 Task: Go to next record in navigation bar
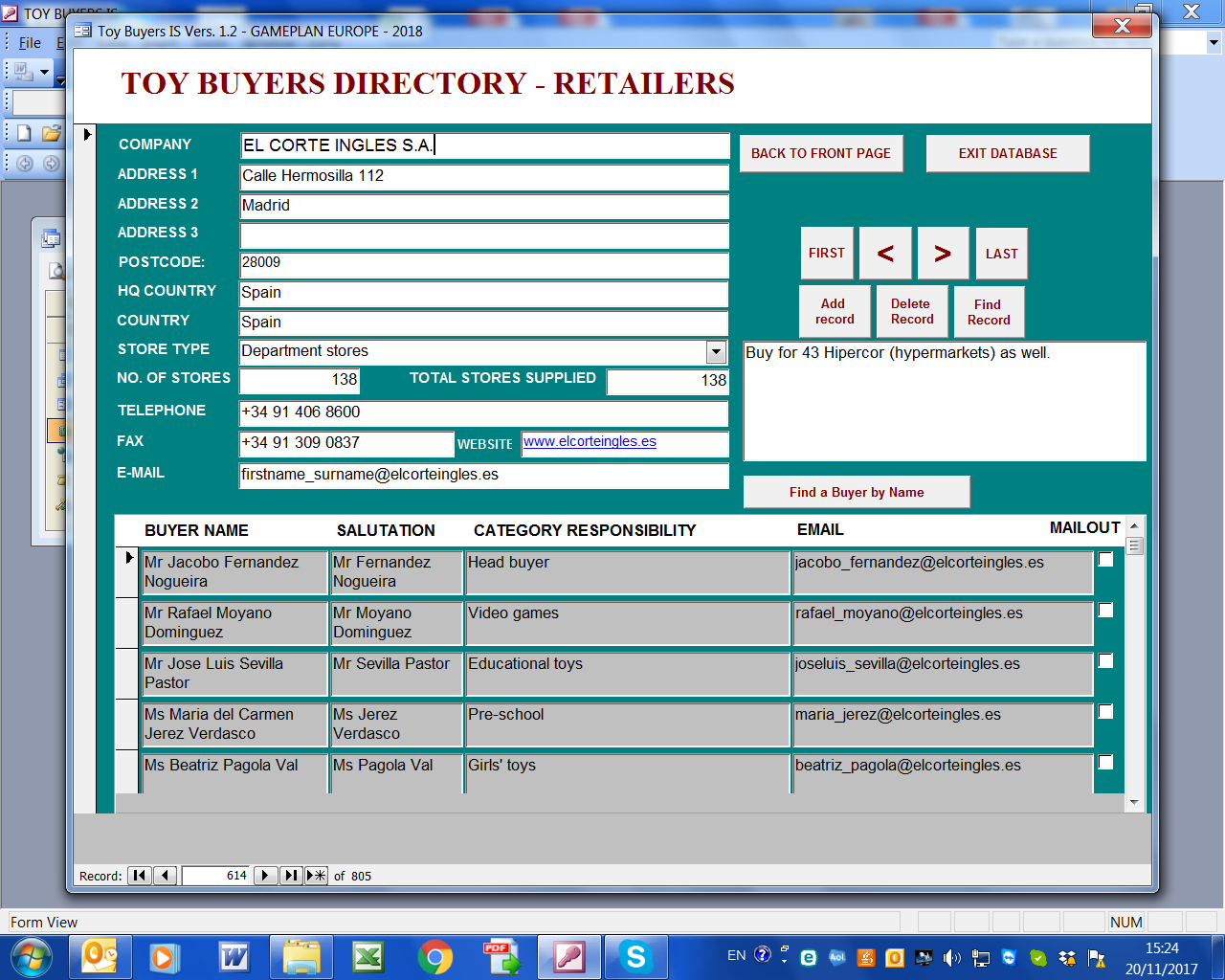(266, 875)
